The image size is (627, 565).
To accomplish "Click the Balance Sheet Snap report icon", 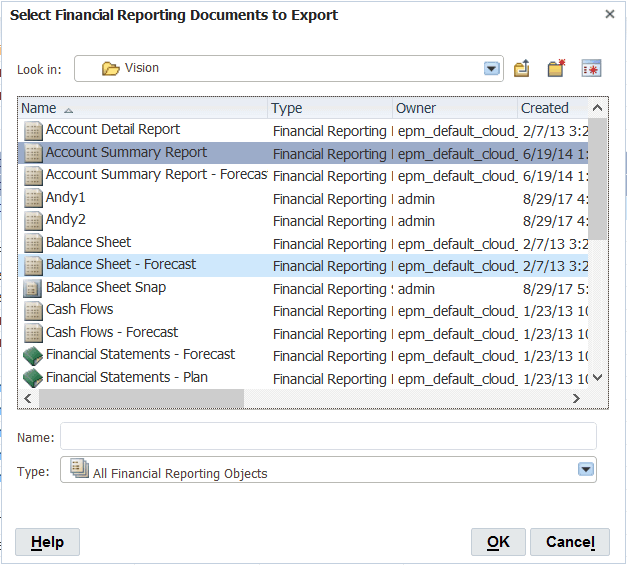I will pos(33,288).
